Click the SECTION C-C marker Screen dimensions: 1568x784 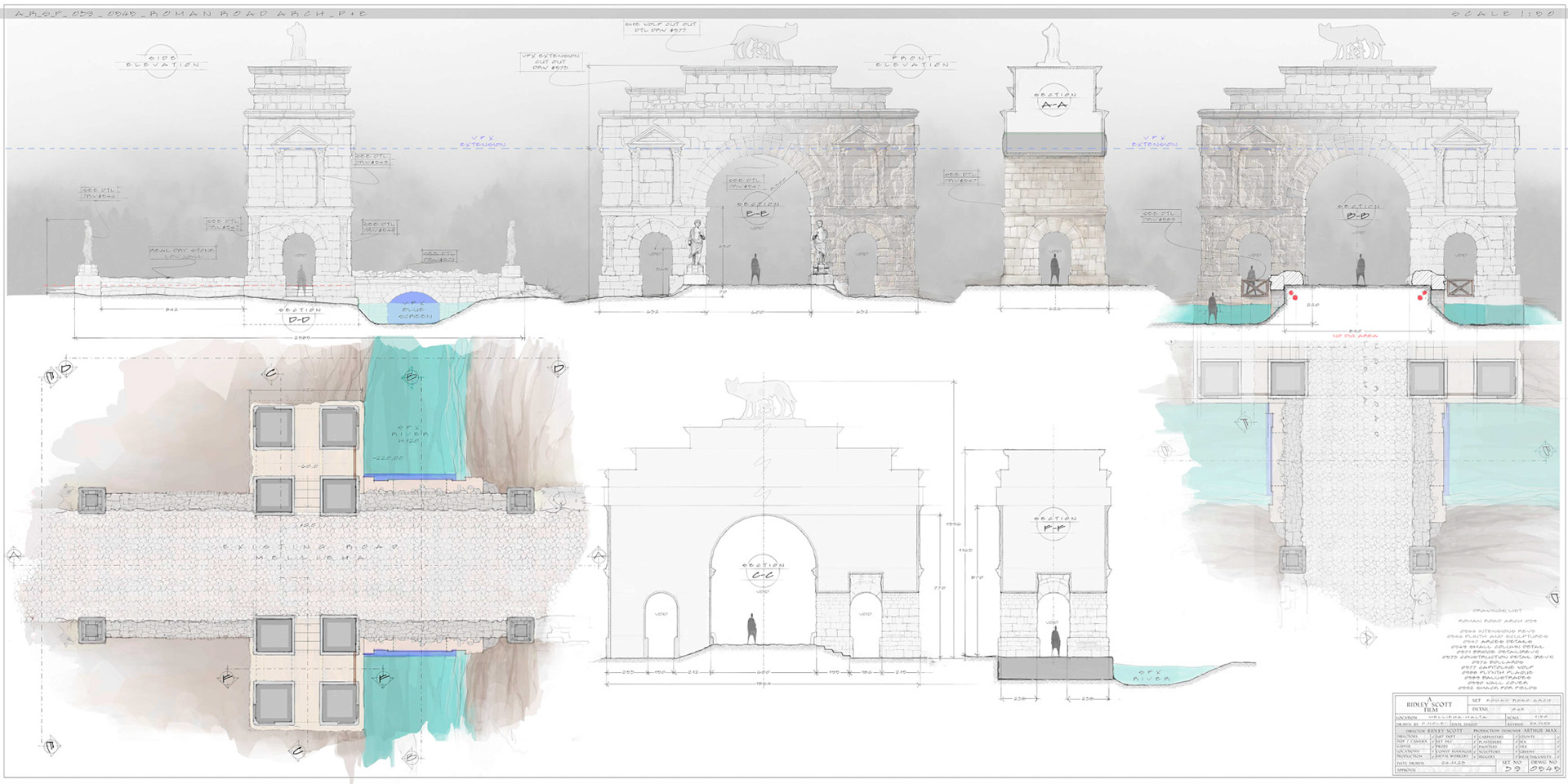point(763,570)
